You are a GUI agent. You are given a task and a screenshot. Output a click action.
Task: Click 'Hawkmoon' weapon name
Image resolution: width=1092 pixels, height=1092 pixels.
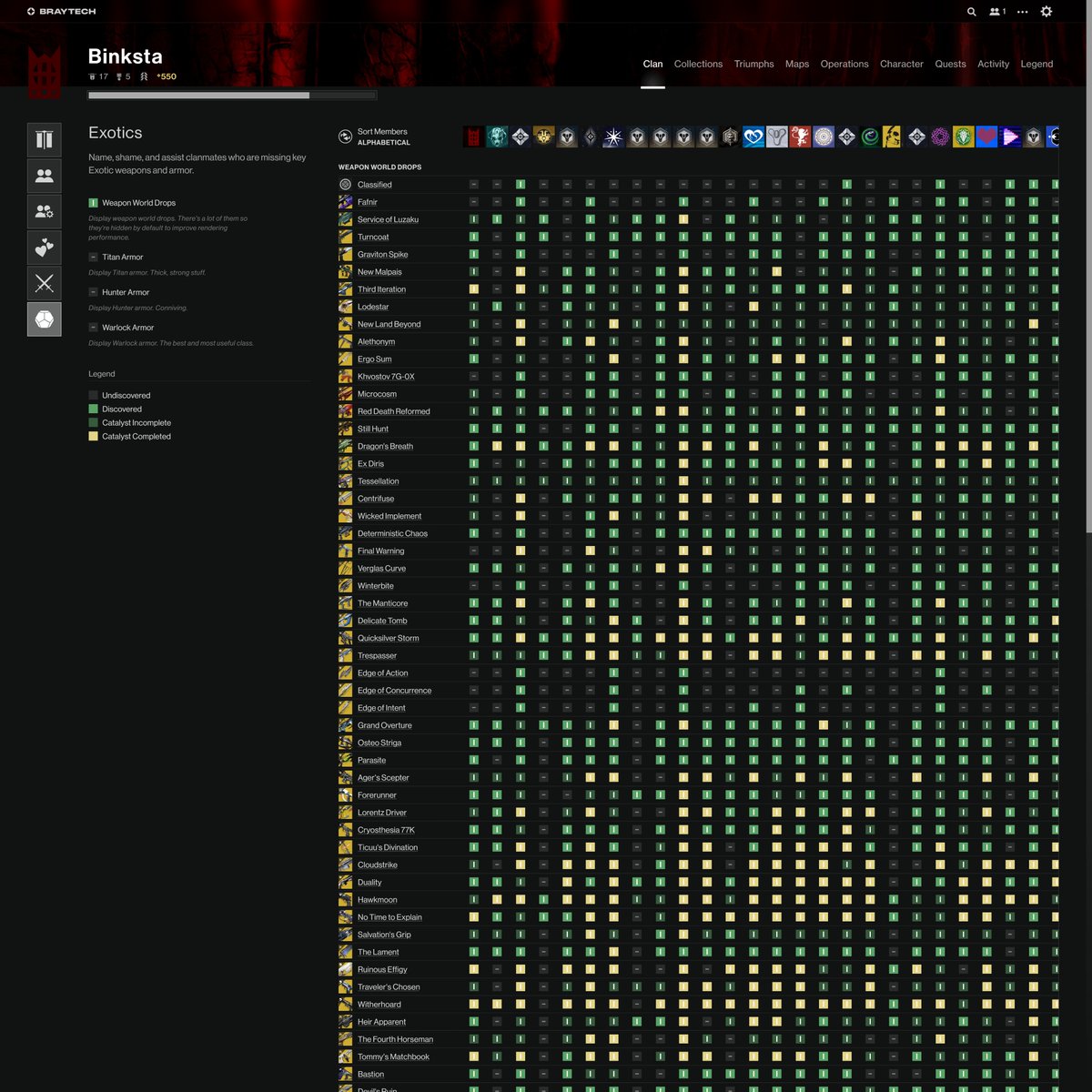tap(377, 900)
